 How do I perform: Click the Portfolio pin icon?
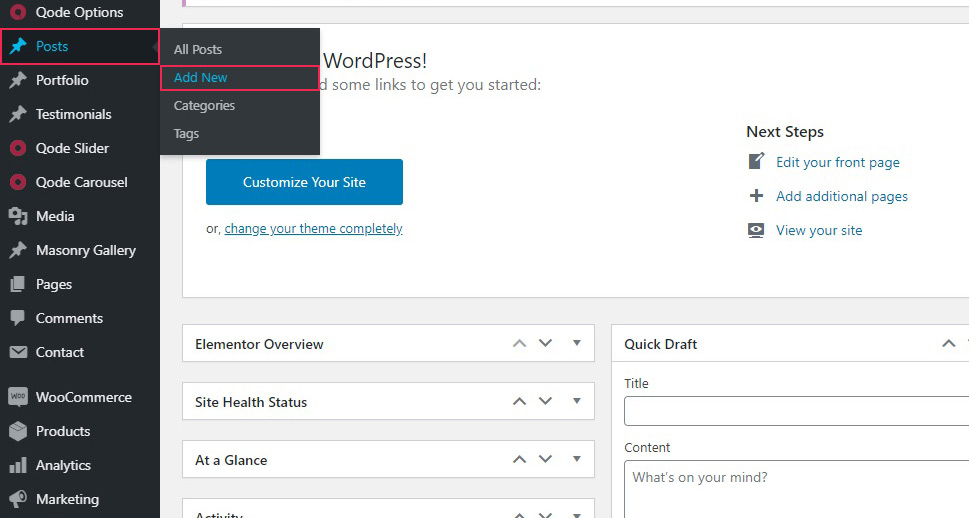click(18, 80)
